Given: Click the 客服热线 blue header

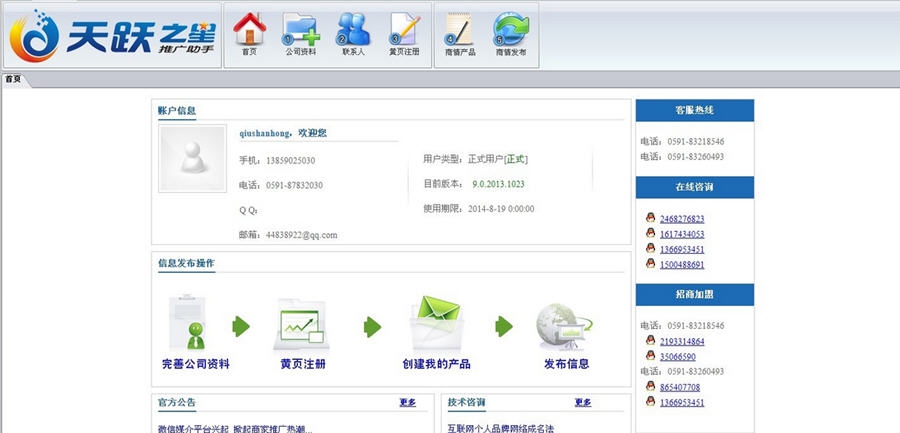Looking at the screenshot, I should tap(695, 110).
